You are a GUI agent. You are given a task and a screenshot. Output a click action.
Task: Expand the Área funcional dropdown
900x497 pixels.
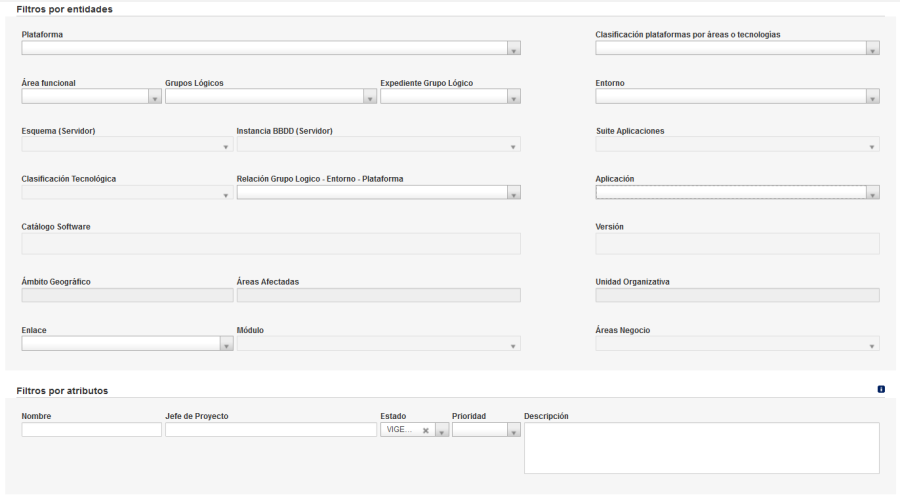pyautogui.click(x=155, y=97)
